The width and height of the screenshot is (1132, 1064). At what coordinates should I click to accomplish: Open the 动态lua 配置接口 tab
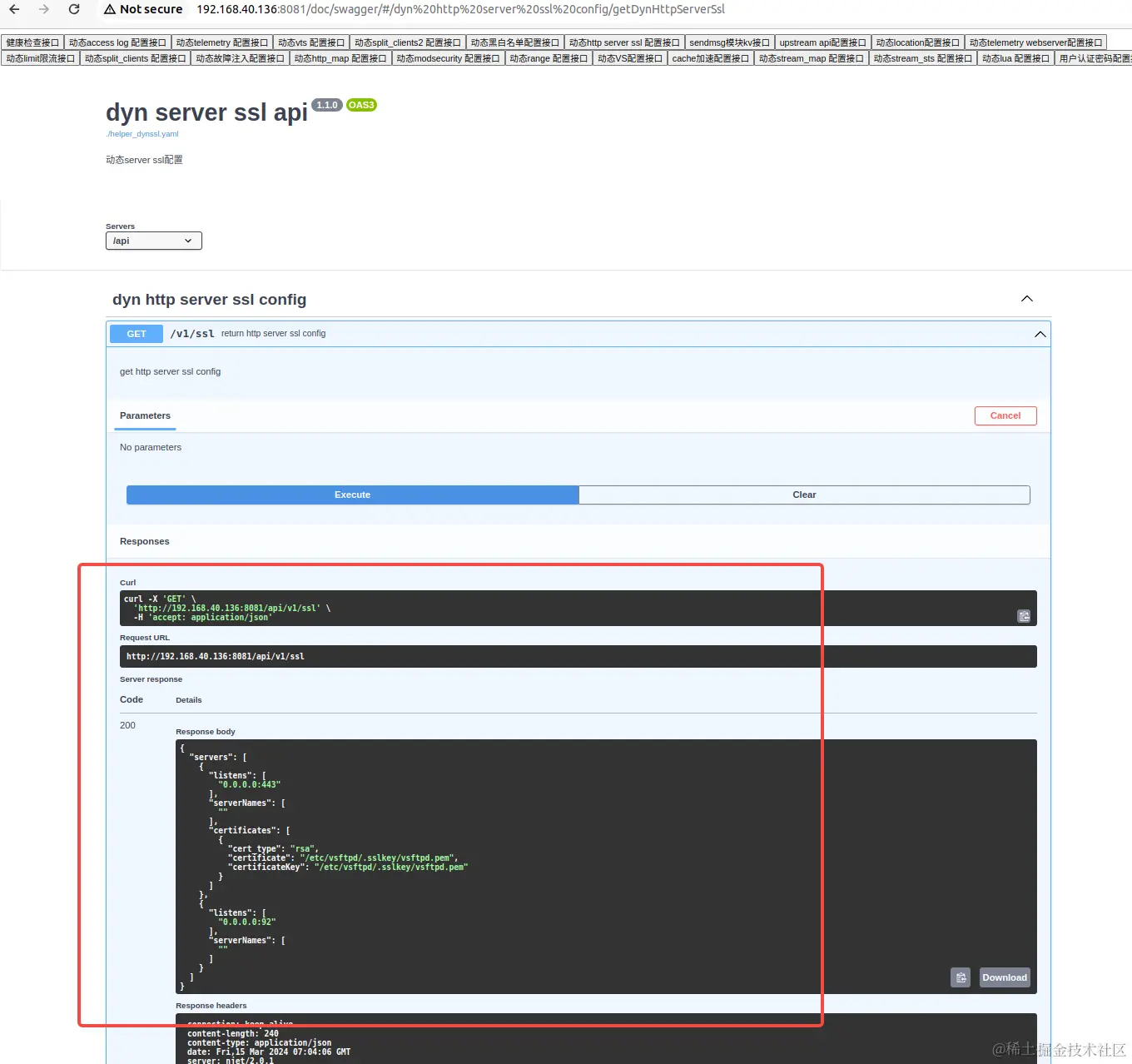[1015, 58]
